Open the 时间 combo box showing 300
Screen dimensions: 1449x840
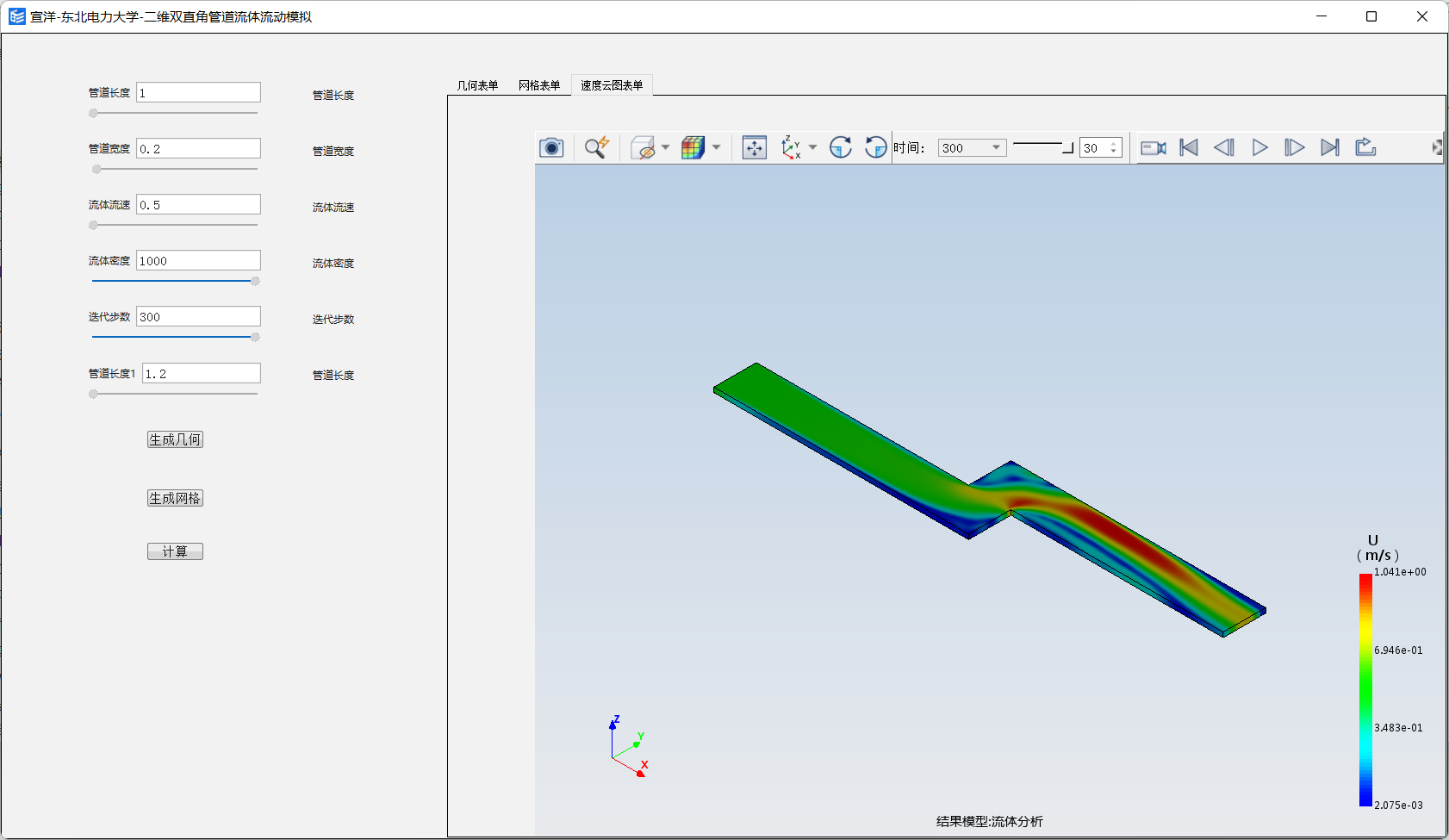pos(972,148)
